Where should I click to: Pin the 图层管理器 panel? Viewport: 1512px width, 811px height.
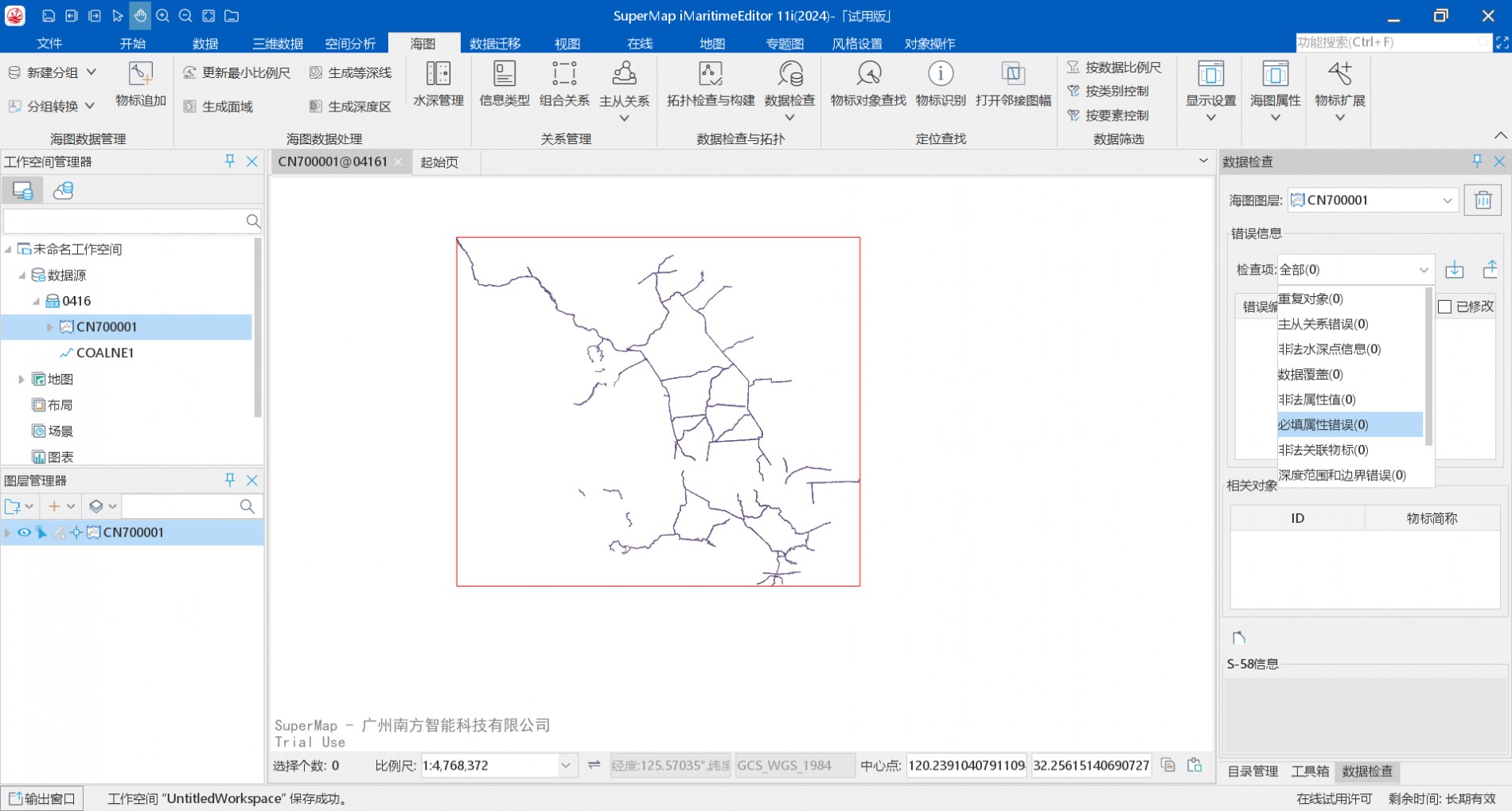click(x=230, y=480)
